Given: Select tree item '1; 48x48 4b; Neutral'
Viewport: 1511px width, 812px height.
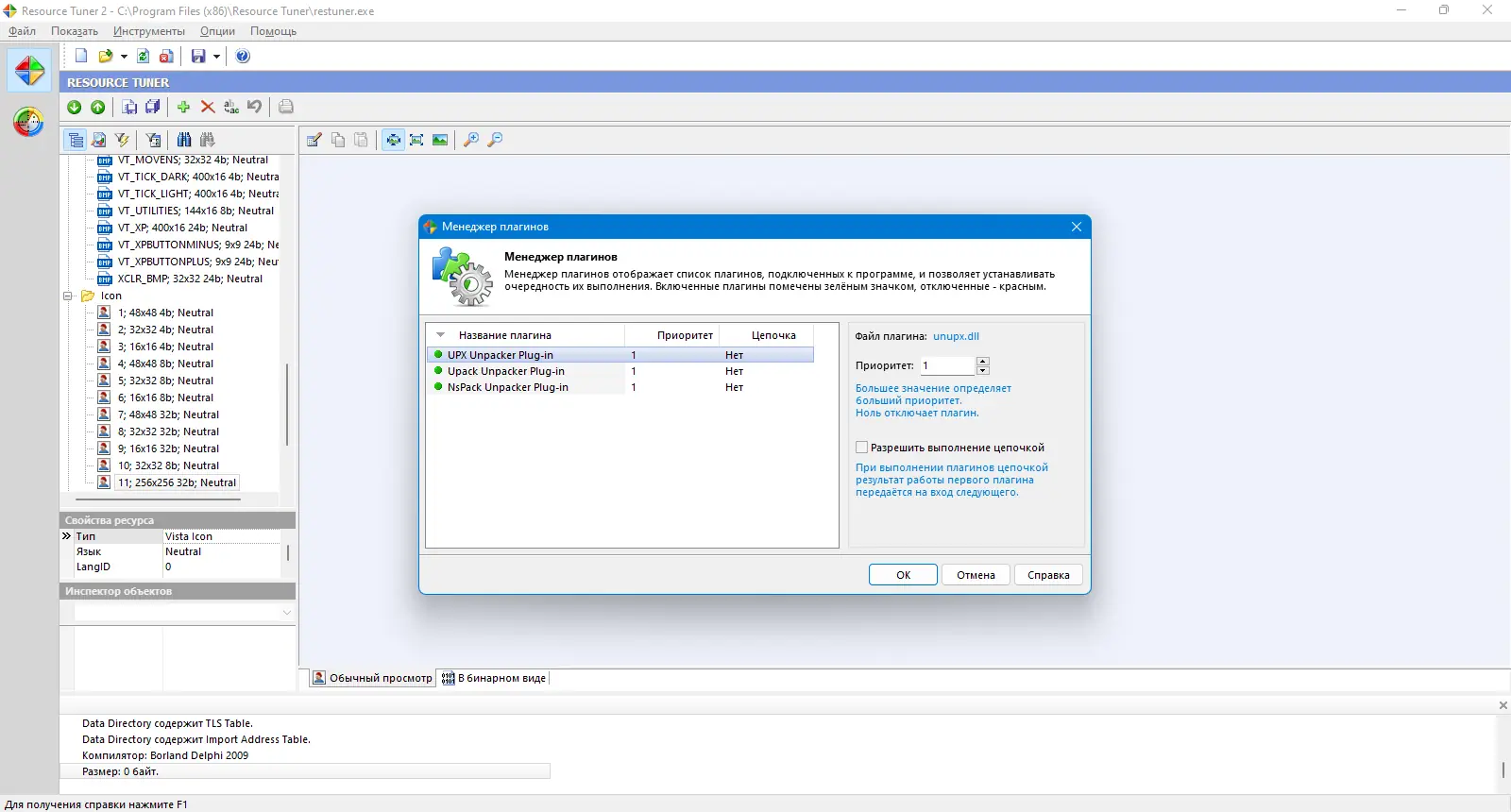Looking at the screenshot, I should (165, 313).
